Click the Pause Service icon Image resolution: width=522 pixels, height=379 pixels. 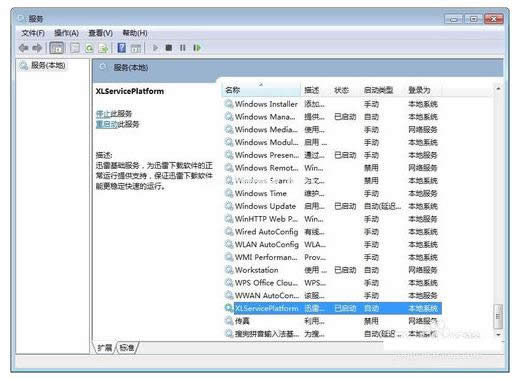183,48
